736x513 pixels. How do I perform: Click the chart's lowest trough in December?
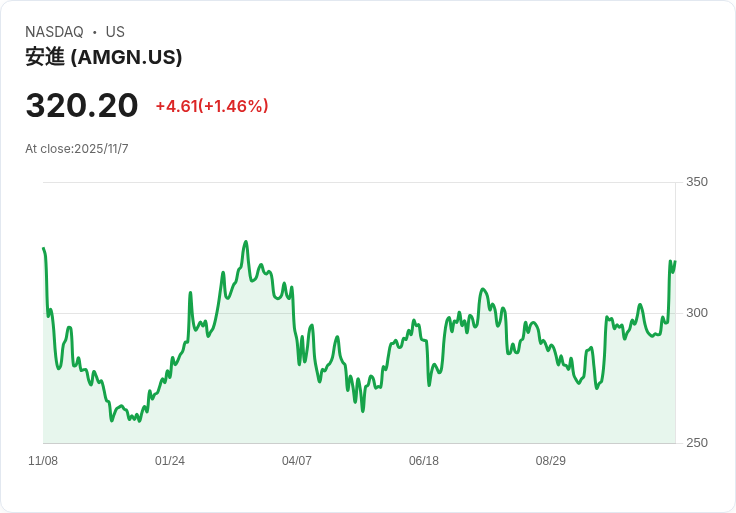point(112,421)
